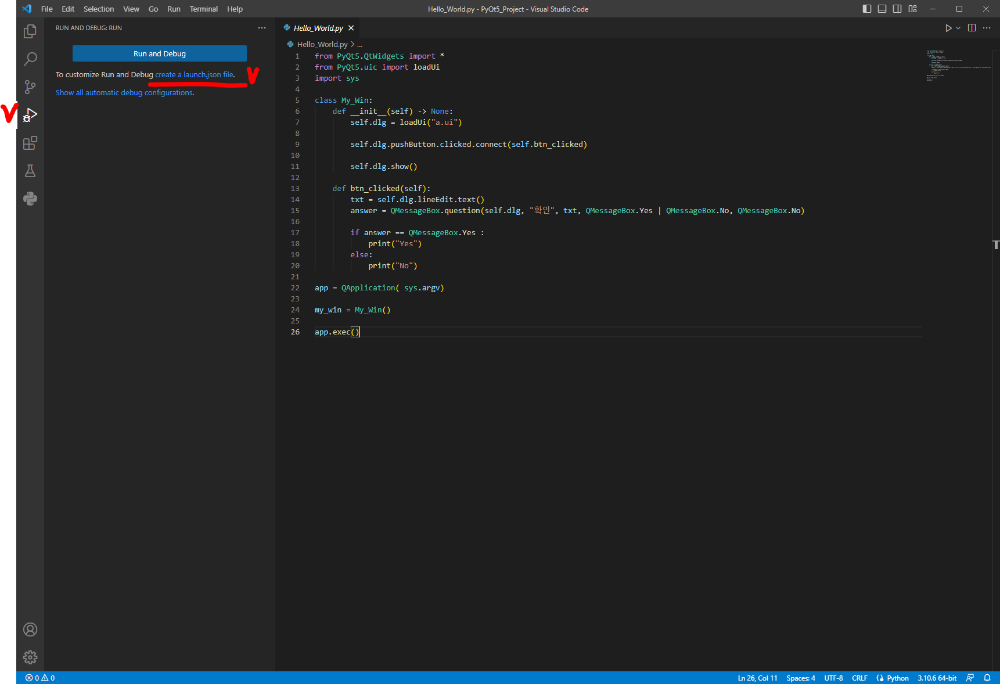1000x684 pixels.
Task: Click 'self.dlg.show()' on line 11
Action: click(383, 166)
